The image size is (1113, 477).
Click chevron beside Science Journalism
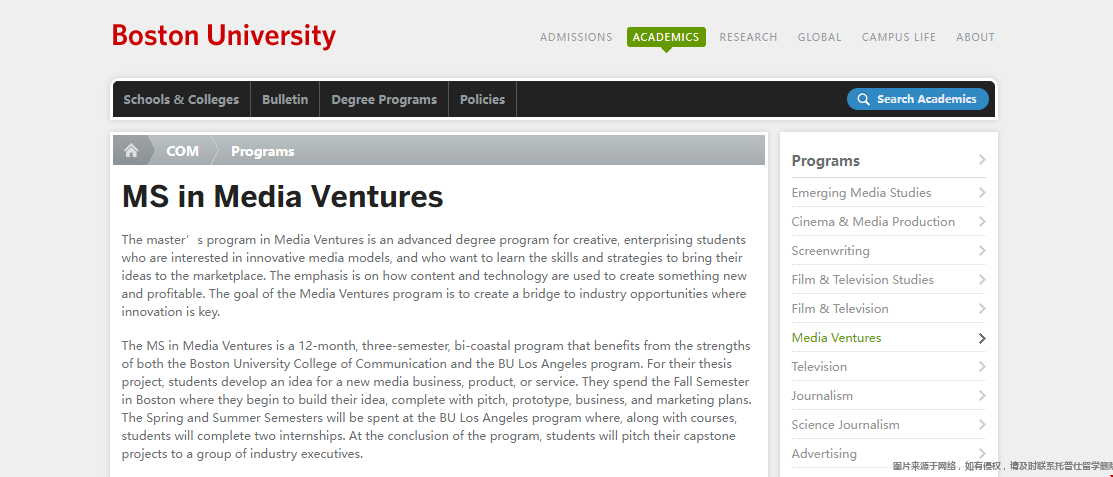982,424
